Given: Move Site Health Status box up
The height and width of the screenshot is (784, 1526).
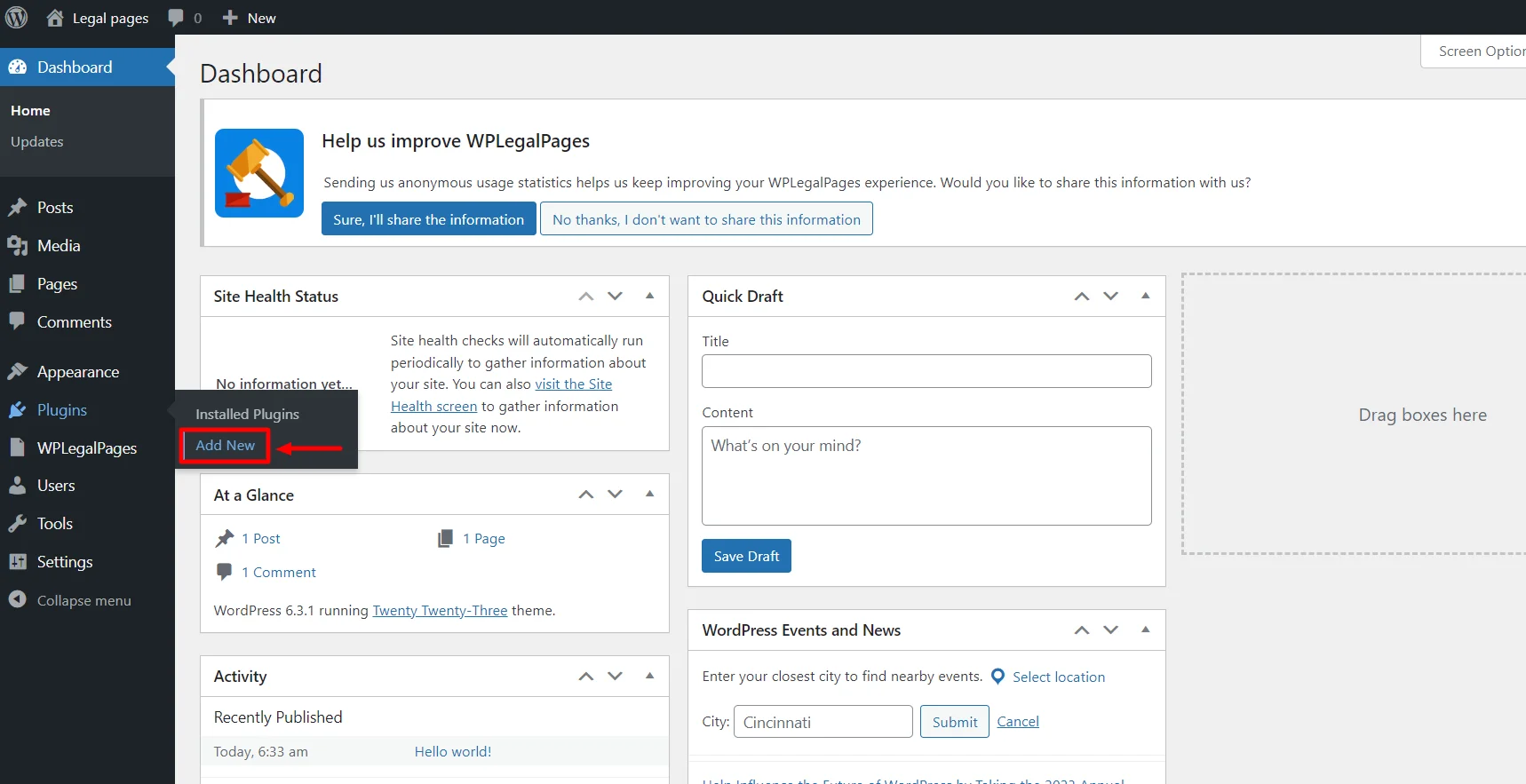Looking at the screenshot, I should click(585, 297).
